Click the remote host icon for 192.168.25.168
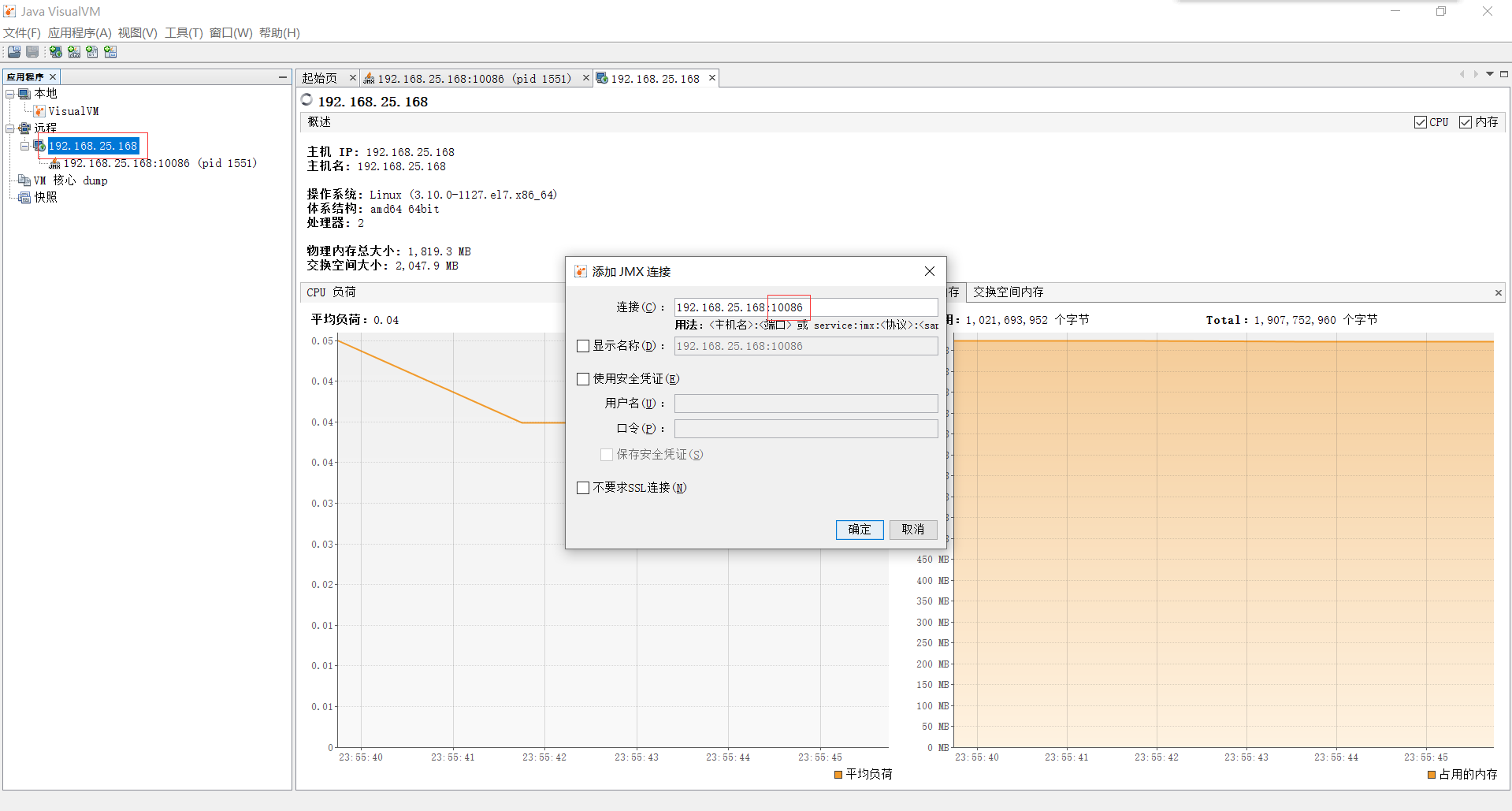 39,146
